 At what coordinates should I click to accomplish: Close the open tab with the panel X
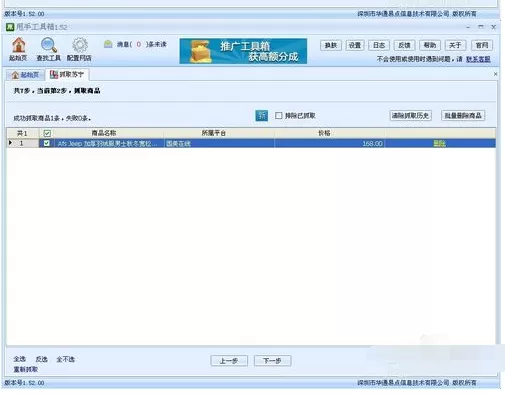tap(495, 74)
